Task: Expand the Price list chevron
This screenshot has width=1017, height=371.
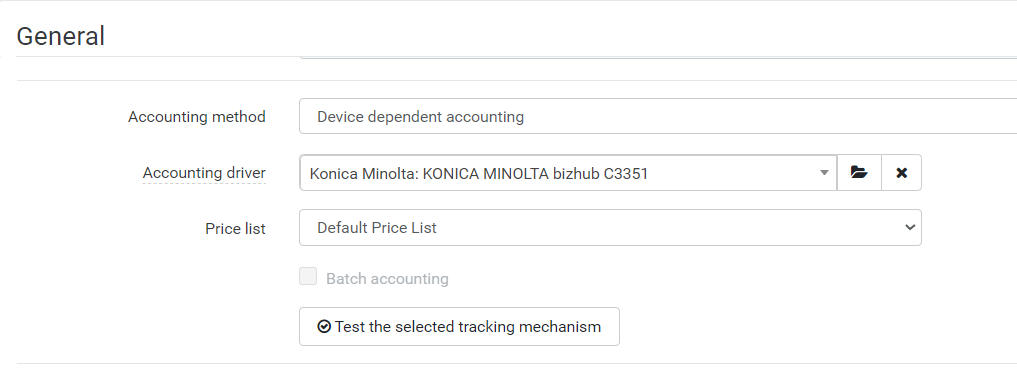Action: (x=910, y=228)
